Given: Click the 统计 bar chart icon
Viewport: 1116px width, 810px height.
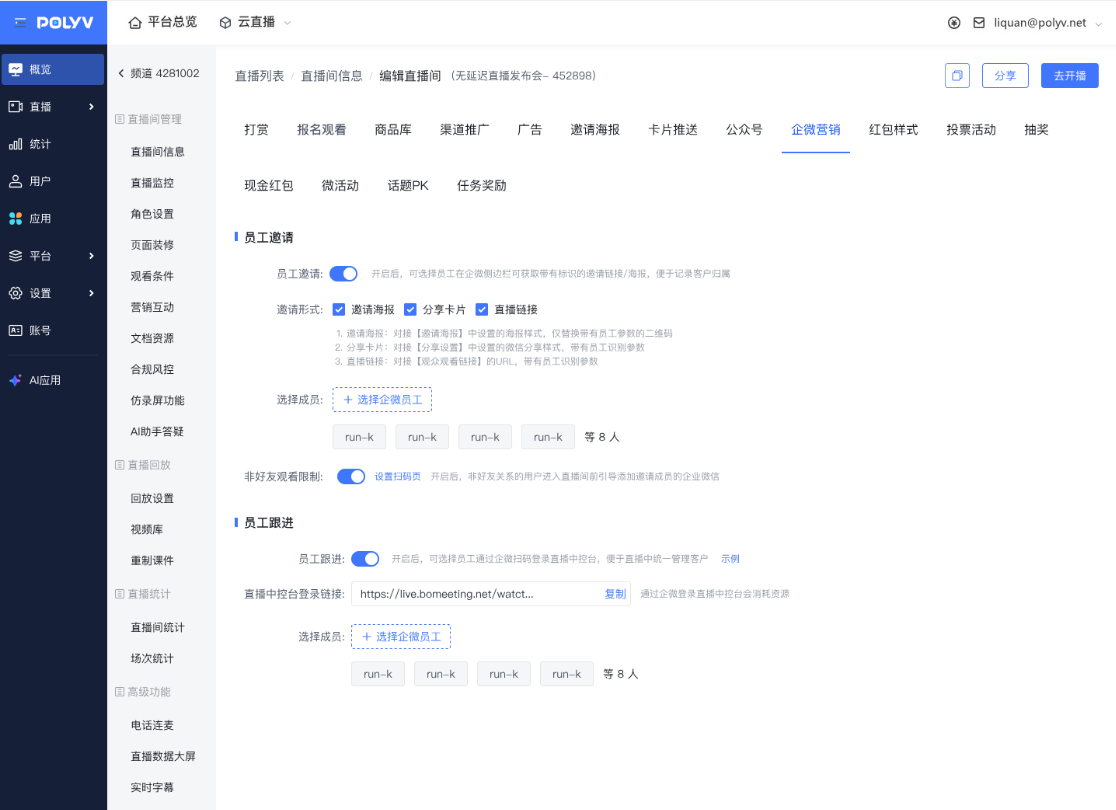Looking at the screenshot, I should click(x=16, y=144).
